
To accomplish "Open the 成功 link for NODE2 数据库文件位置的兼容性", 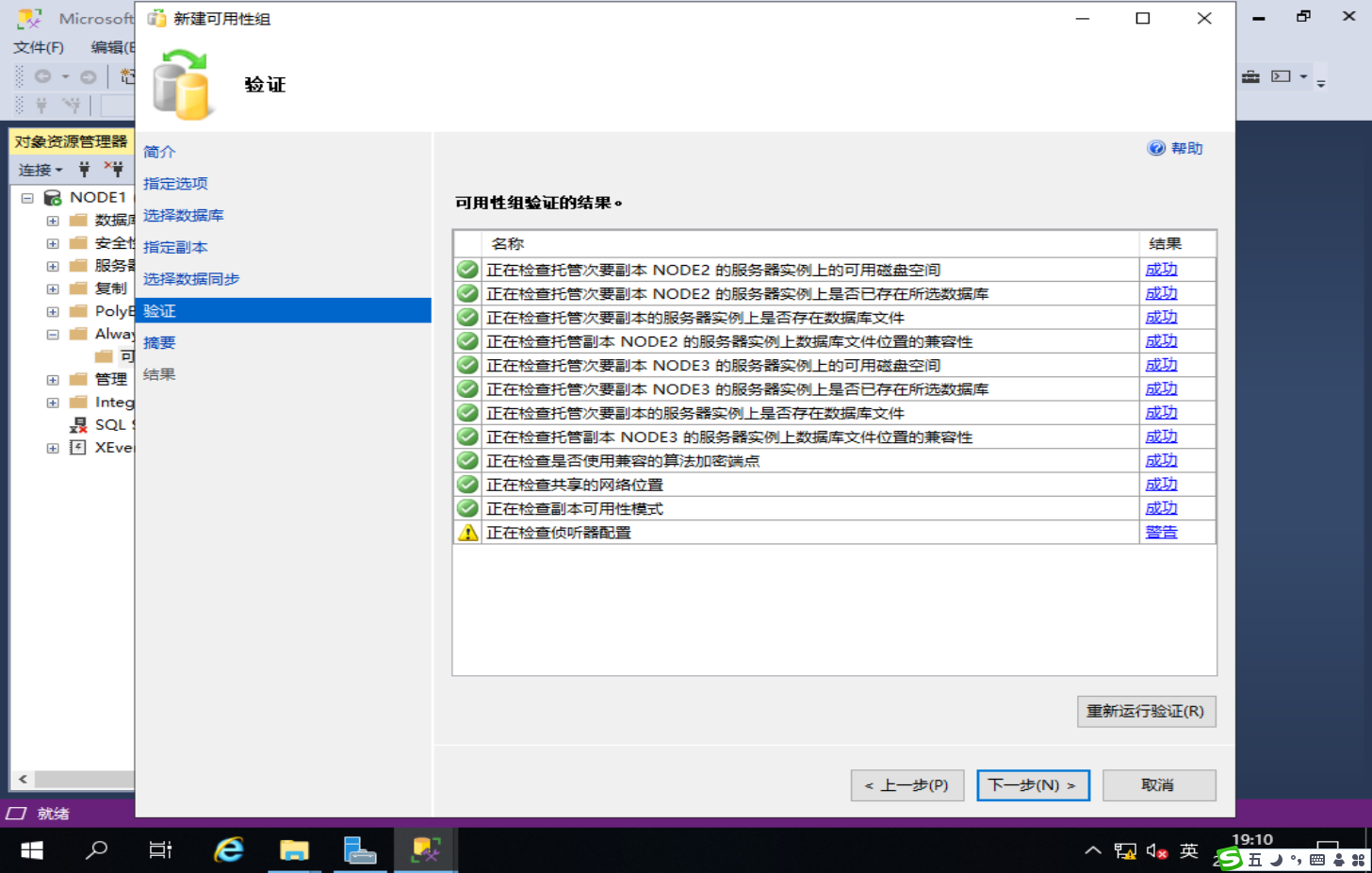I will [x=1161, y=341].
